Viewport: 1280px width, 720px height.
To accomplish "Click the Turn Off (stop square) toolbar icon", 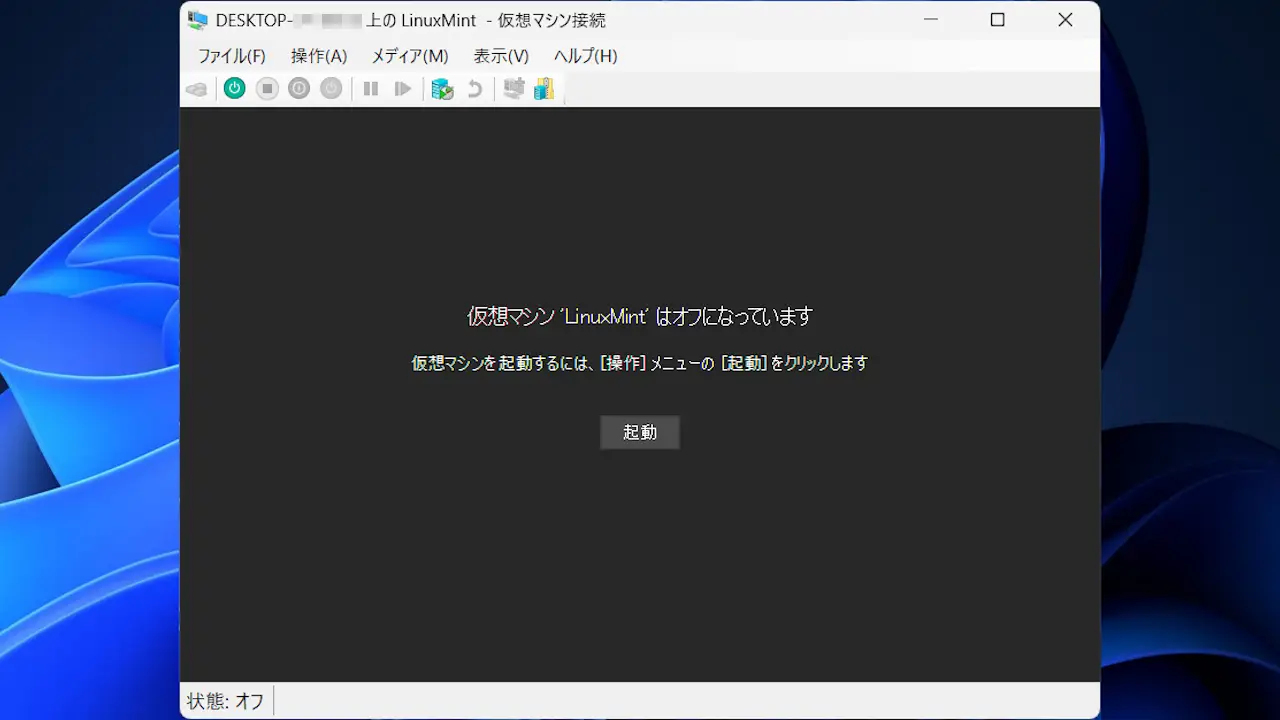I will click(267, 89).
